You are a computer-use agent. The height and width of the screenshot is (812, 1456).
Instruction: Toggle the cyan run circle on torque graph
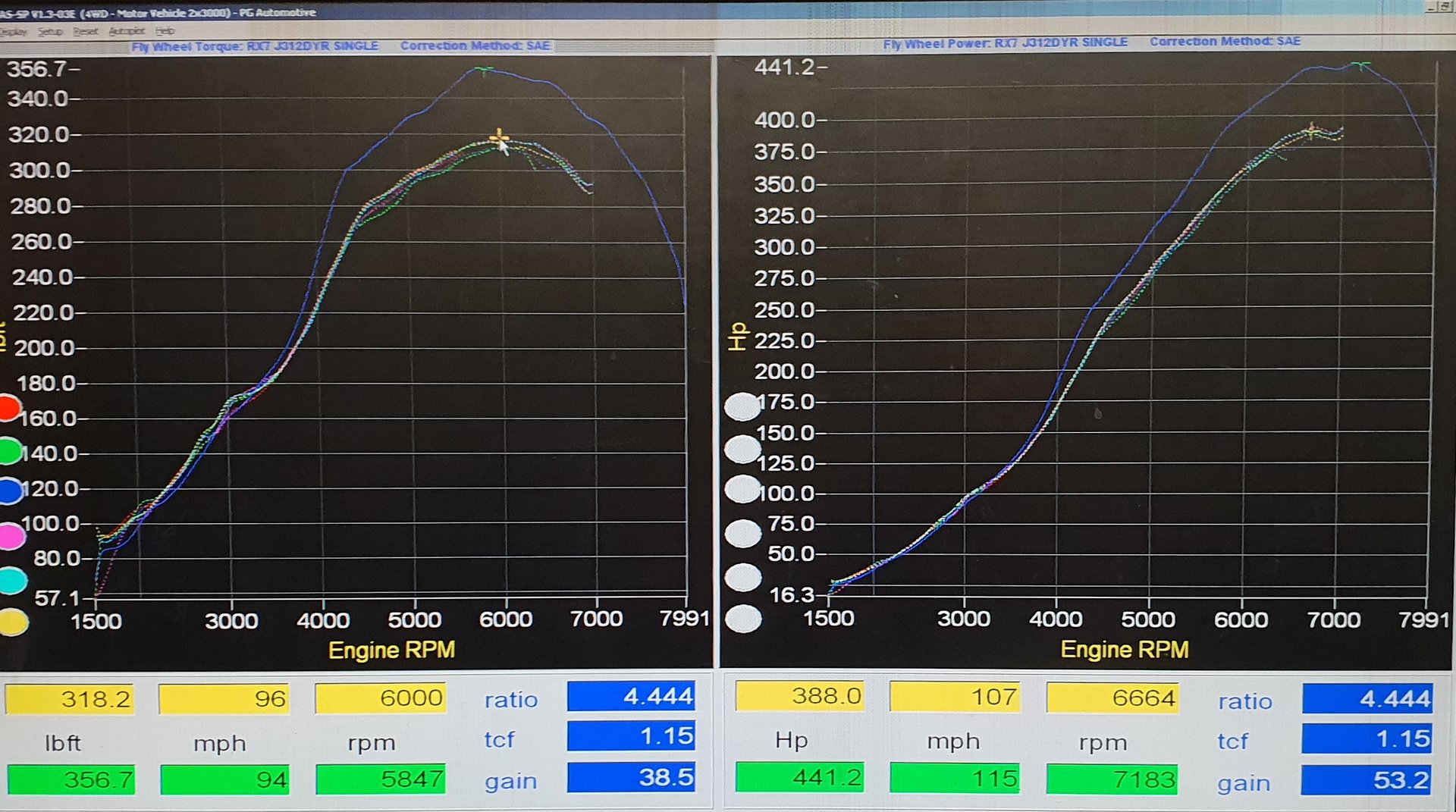[x=13, y=581]
